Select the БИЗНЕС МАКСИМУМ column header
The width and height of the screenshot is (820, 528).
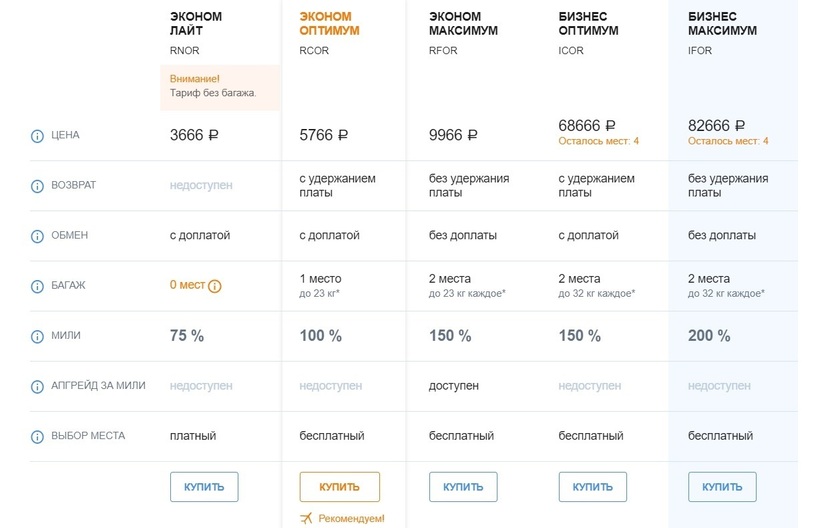pos(723,24)
